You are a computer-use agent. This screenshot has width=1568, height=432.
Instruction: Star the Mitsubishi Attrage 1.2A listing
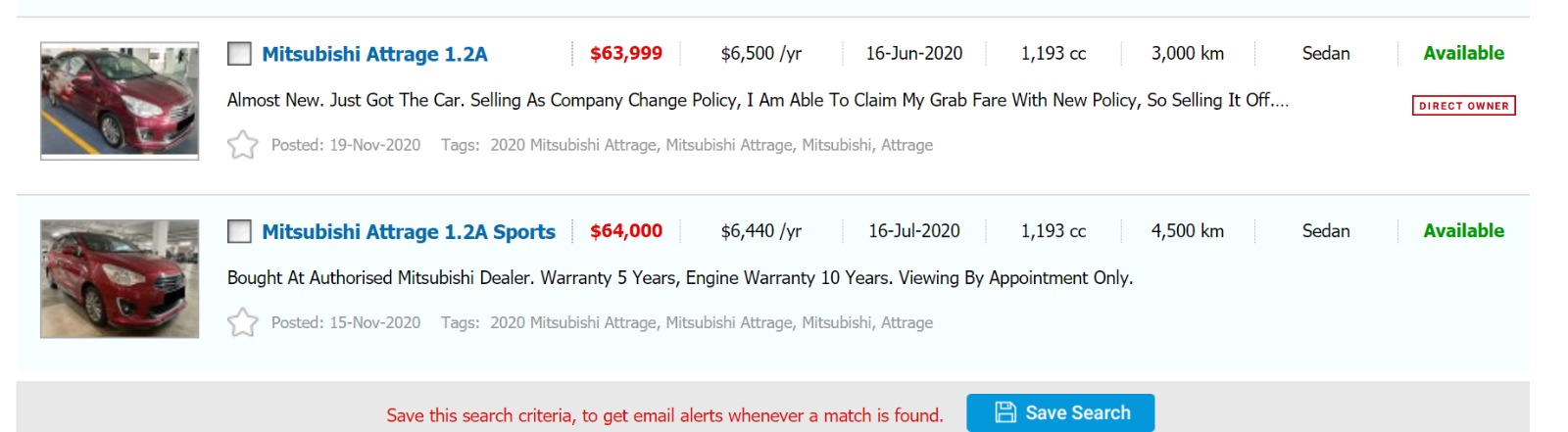(242, 145)
